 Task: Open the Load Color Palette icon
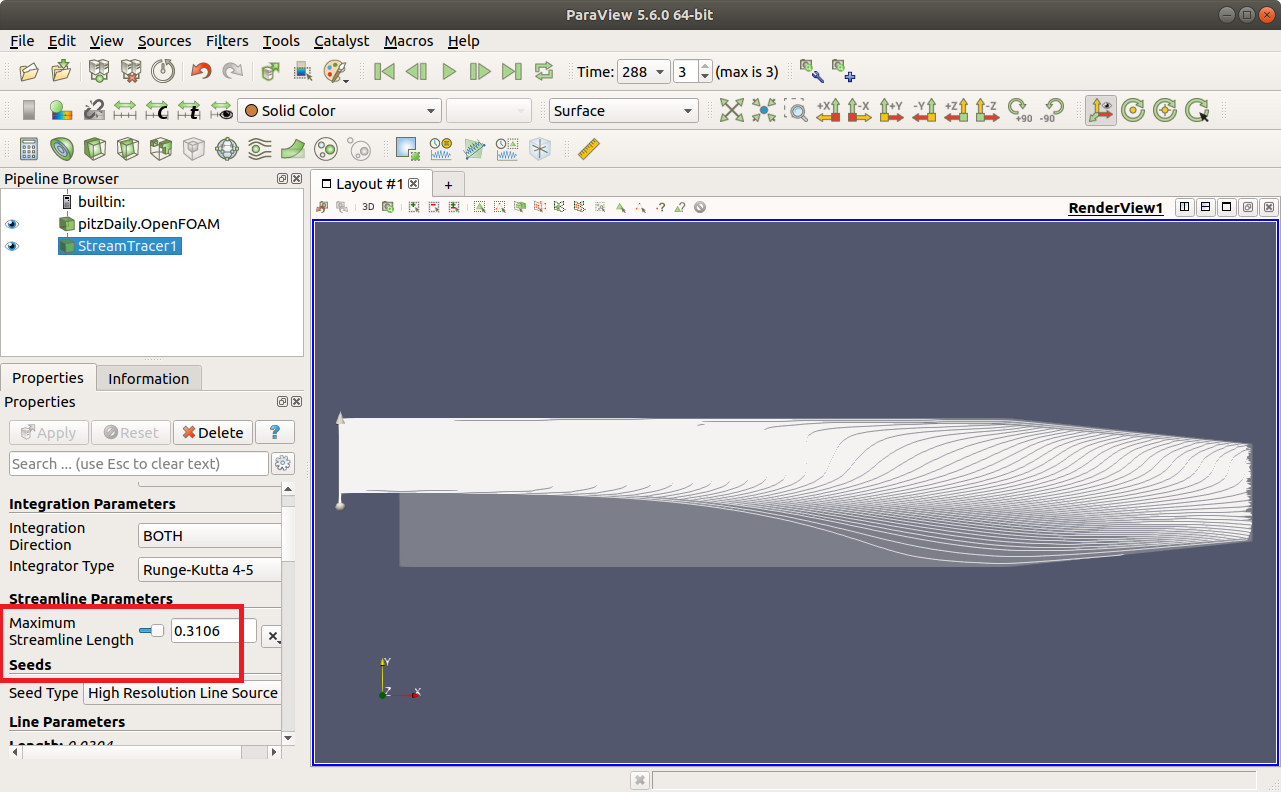click(335, 71)
